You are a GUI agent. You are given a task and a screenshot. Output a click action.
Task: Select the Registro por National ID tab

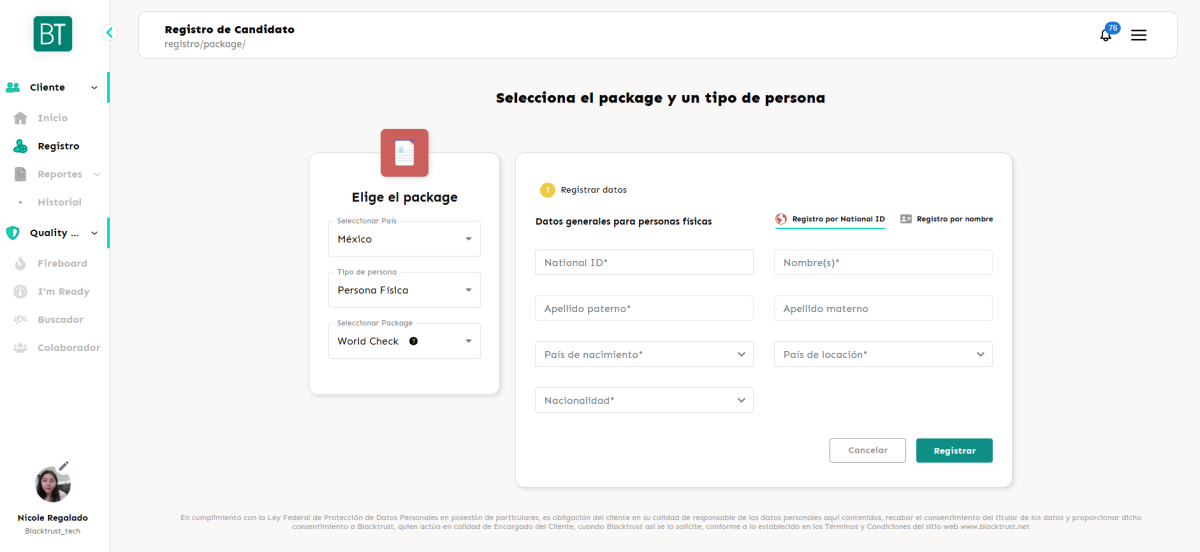pyautogui.click(x=830, y=219)
